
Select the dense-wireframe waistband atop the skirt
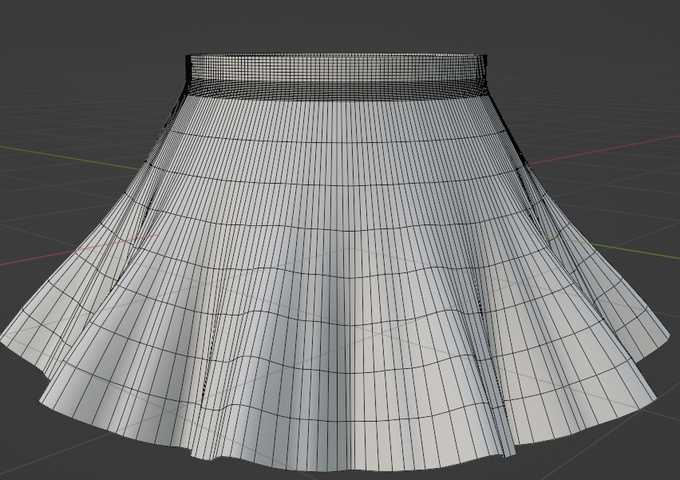336,76
